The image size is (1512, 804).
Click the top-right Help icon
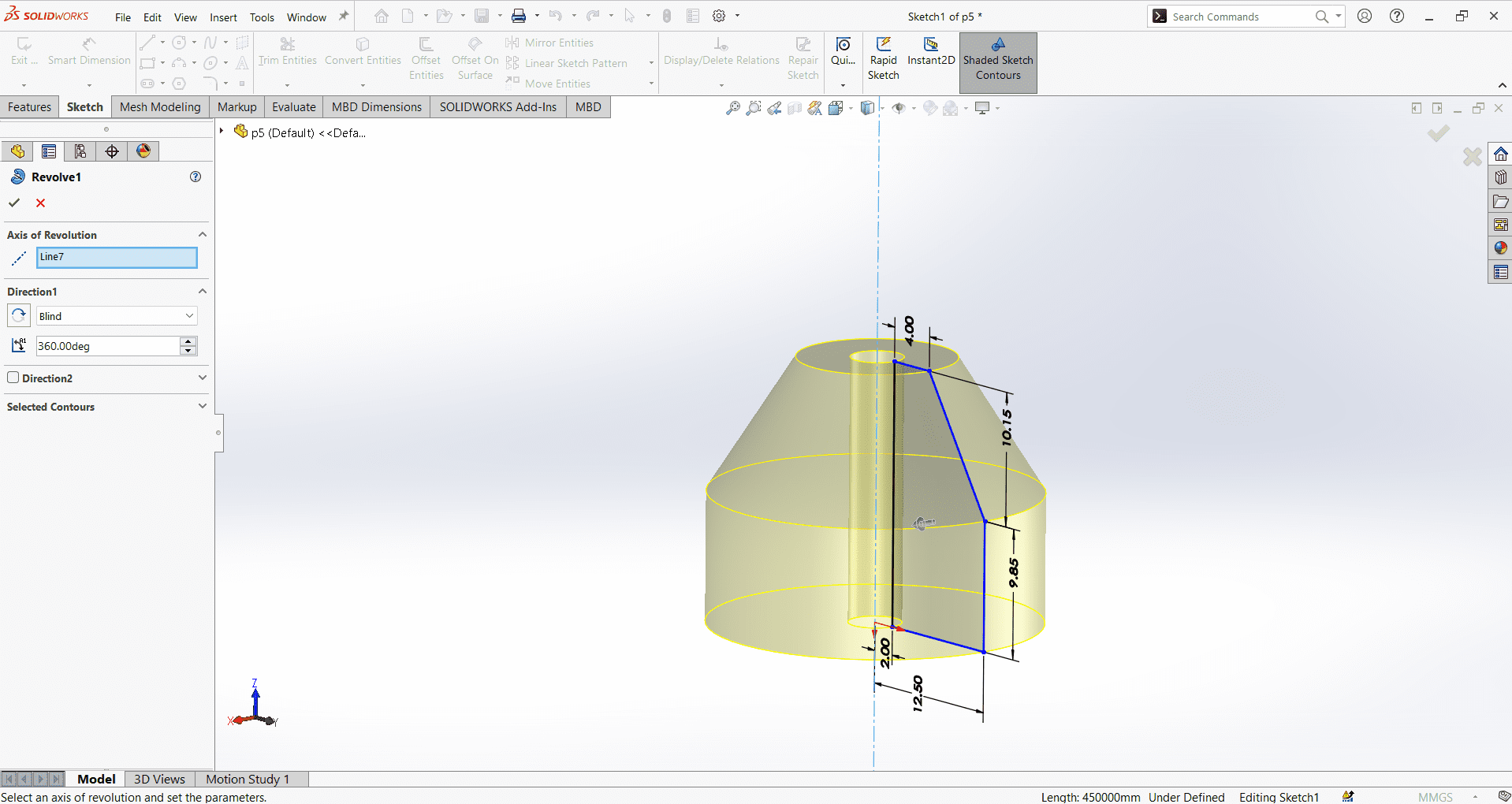pos(1397,16)
